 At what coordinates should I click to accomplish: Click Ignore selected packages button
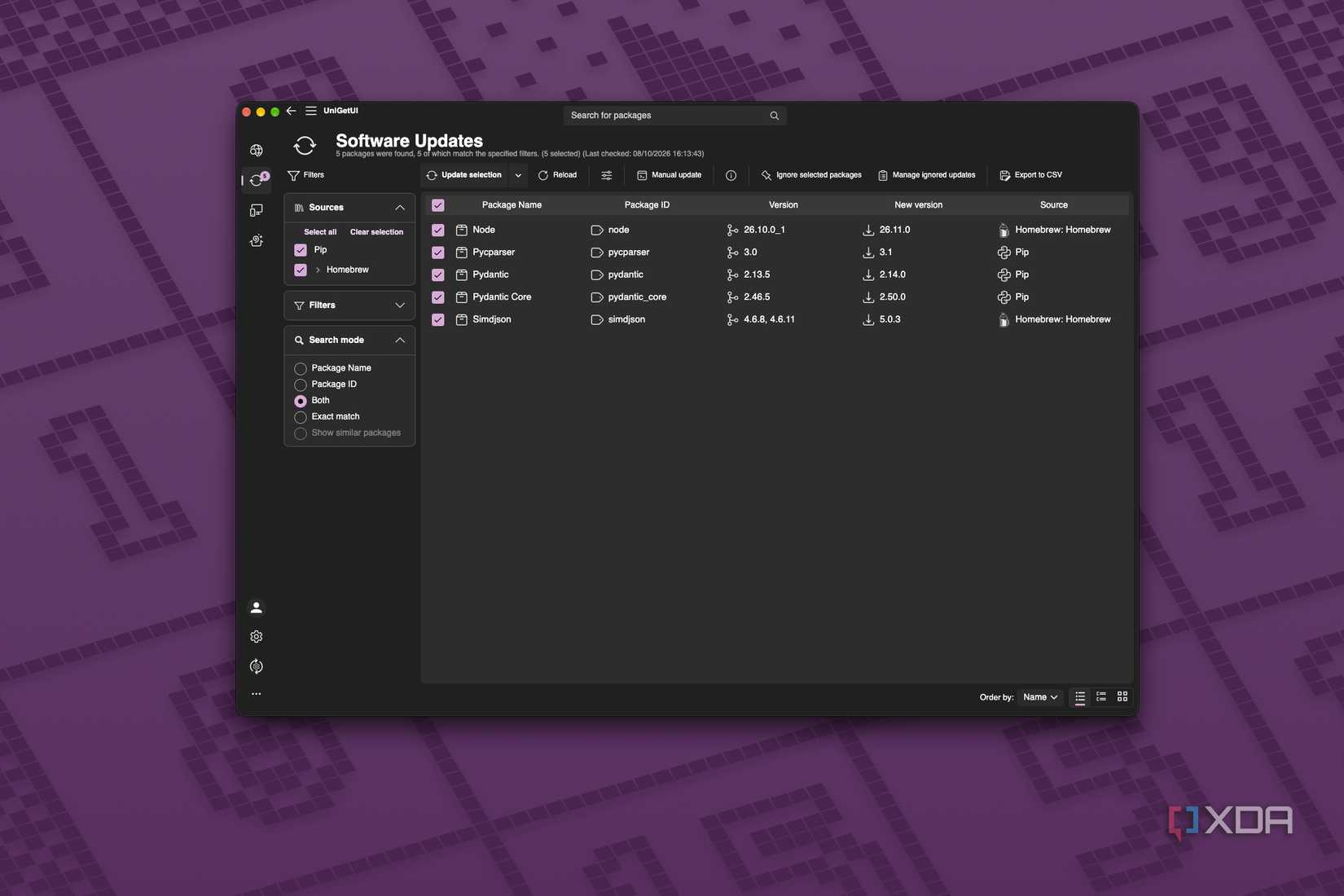pyautogui.click(x=811, y=175)
